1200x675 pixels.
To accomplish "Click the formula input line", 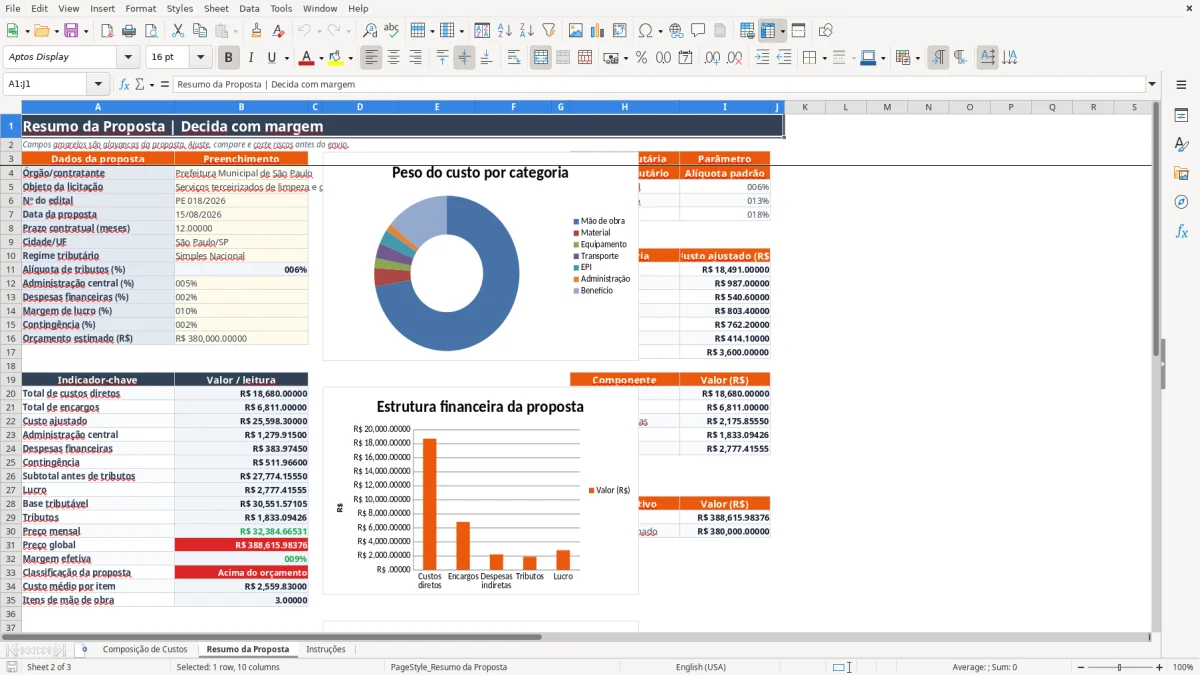I will pyautogui.click(x=658, y=84).
